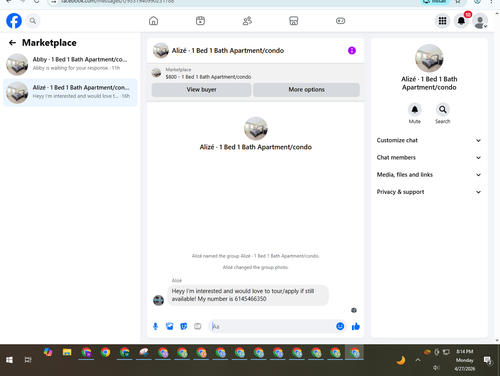This screenshot has width=500, height=376.
Task: Open File Explorer from the taskbar
Action: pyautogui.click(x=67, y=353)
